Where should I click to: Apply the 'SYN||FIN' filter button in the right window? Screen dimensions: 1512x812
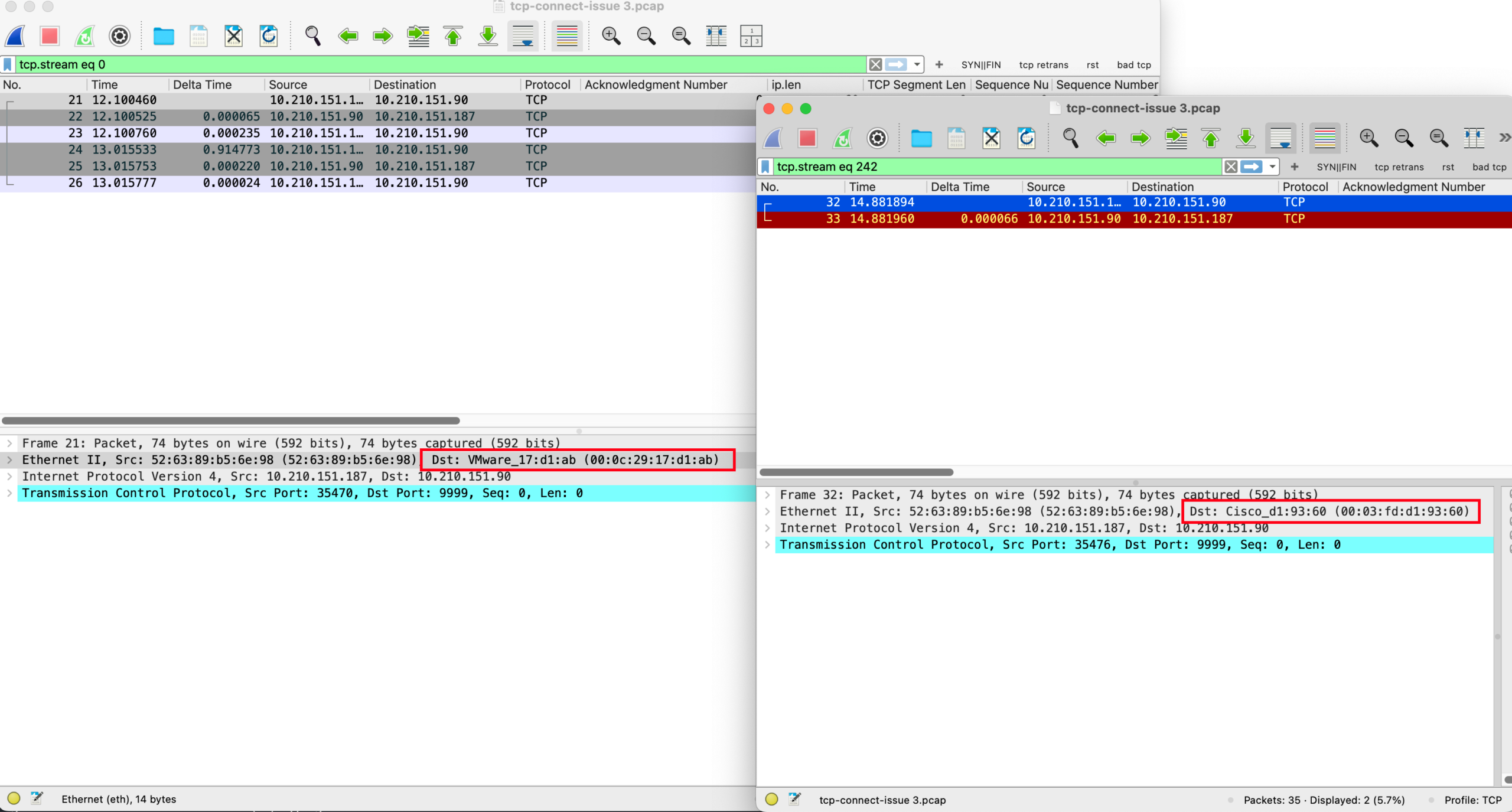(1336, 167)
